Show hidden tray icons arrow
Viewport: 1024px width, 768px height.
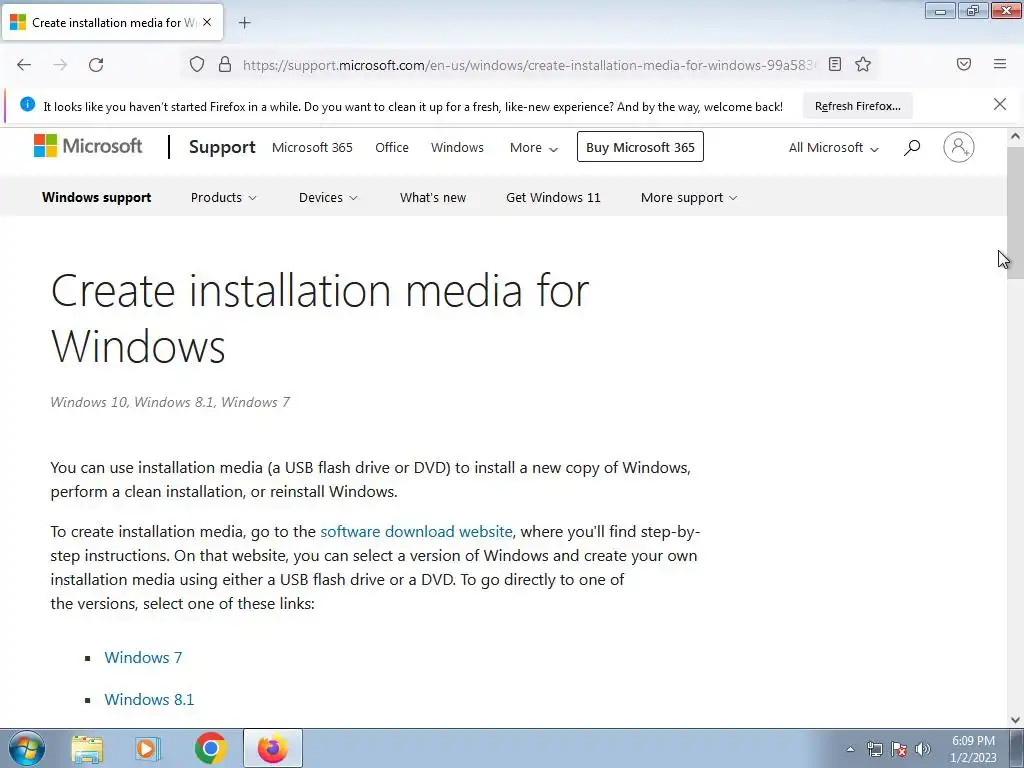850,749
